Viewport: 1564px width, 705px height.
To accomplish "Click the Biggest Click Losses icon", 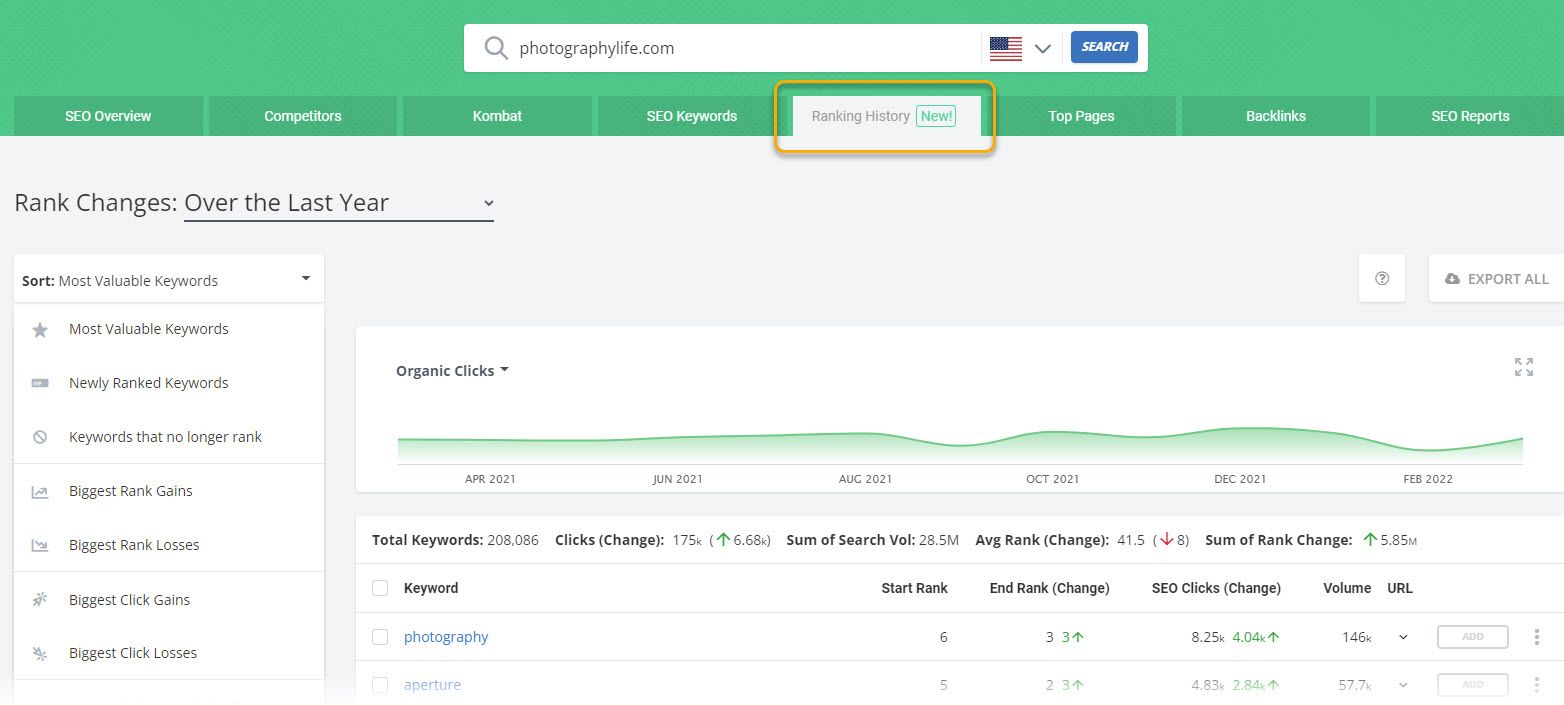I will pos(40,653).
